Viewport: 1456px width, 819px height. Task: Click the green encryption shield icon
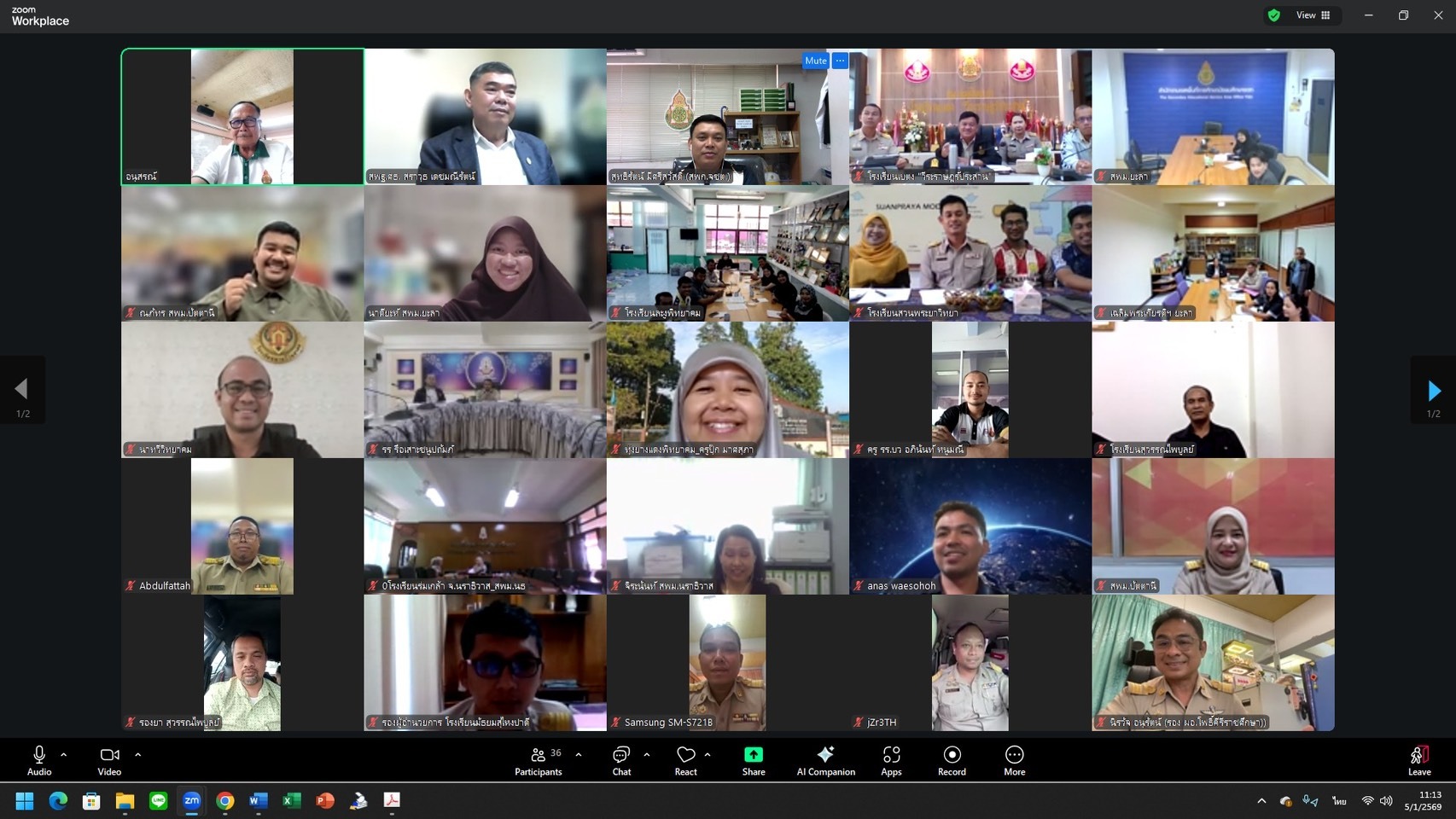[1273, 15]
